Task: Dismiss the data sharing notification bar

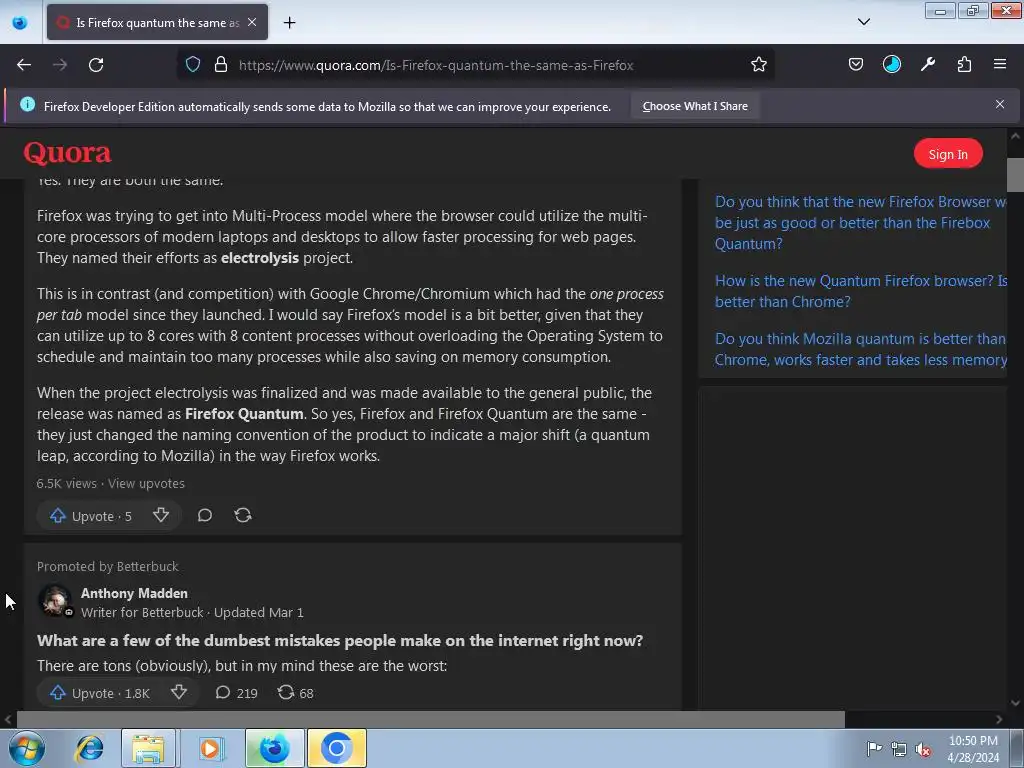Action: tap(1000, 104)
